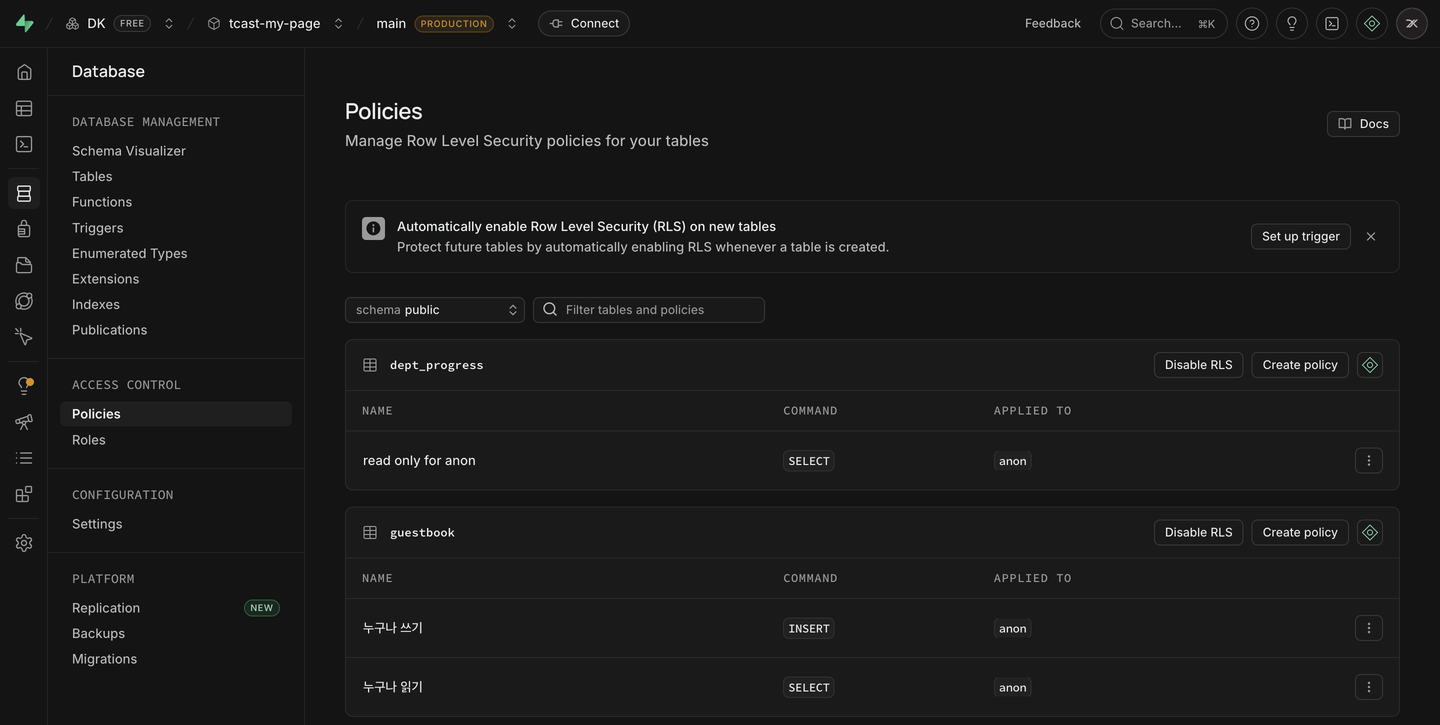Click the Set up trigger button
The width and height of the screenshot is (1440, 725).
pos(1301,237)
